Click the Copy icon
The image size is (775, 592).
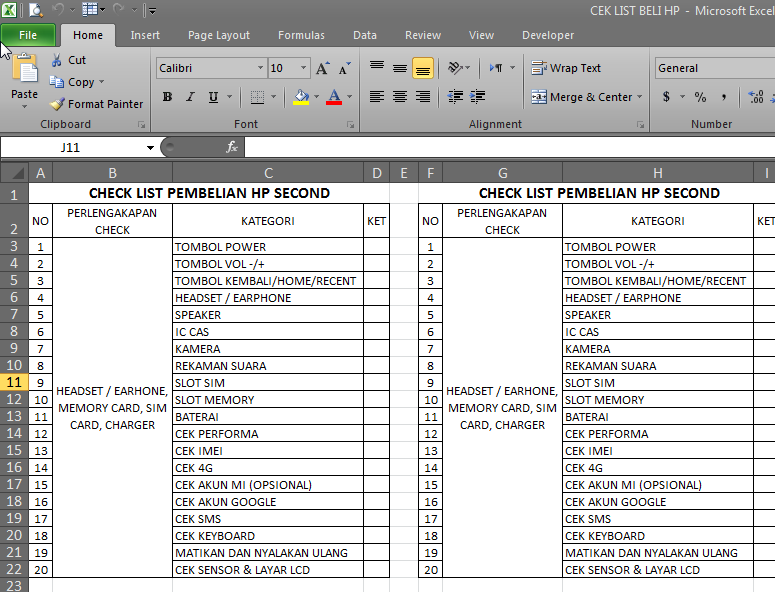tap(57, 82)
